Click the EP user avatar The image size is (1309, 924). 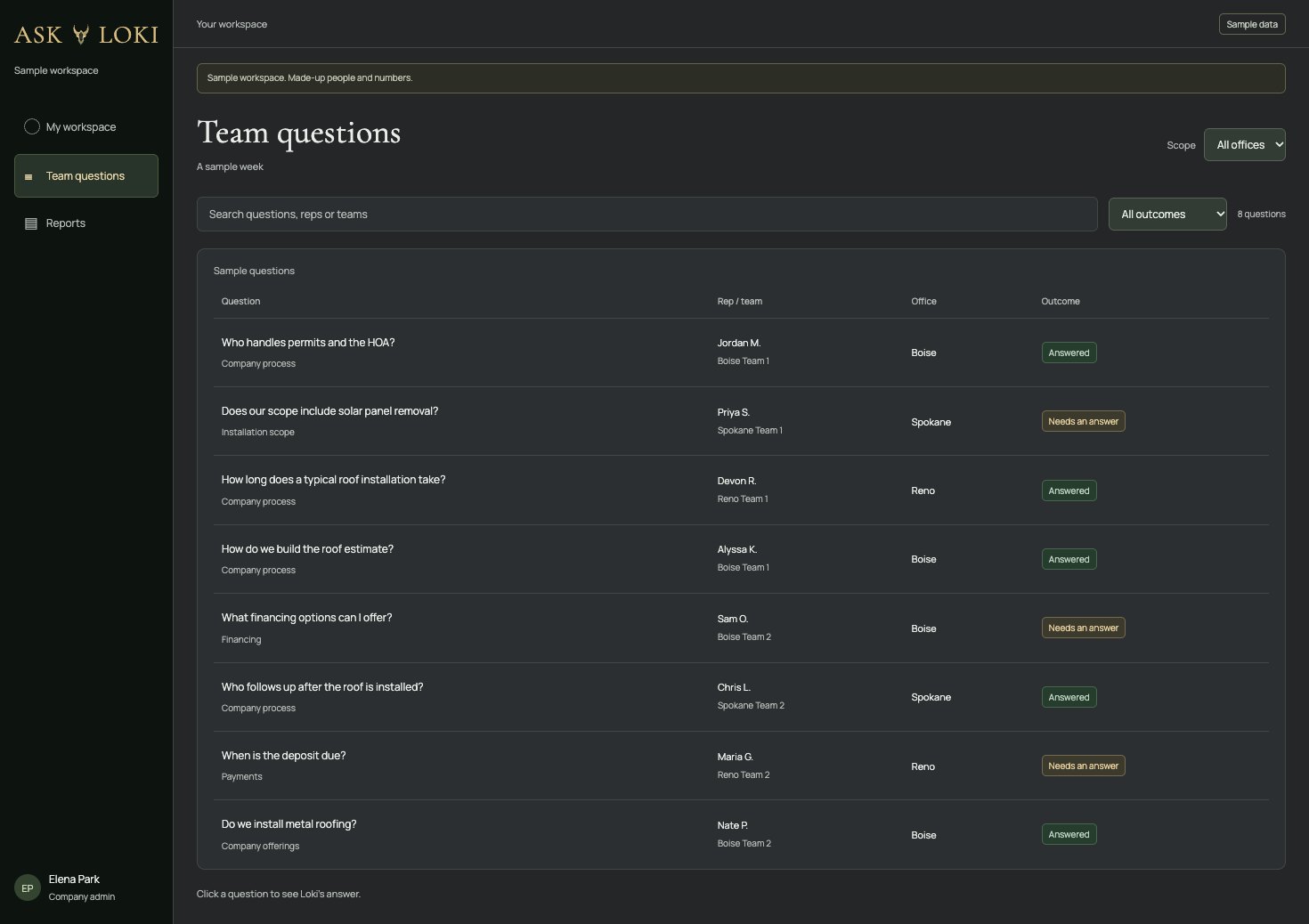click(x=28, y=888)
